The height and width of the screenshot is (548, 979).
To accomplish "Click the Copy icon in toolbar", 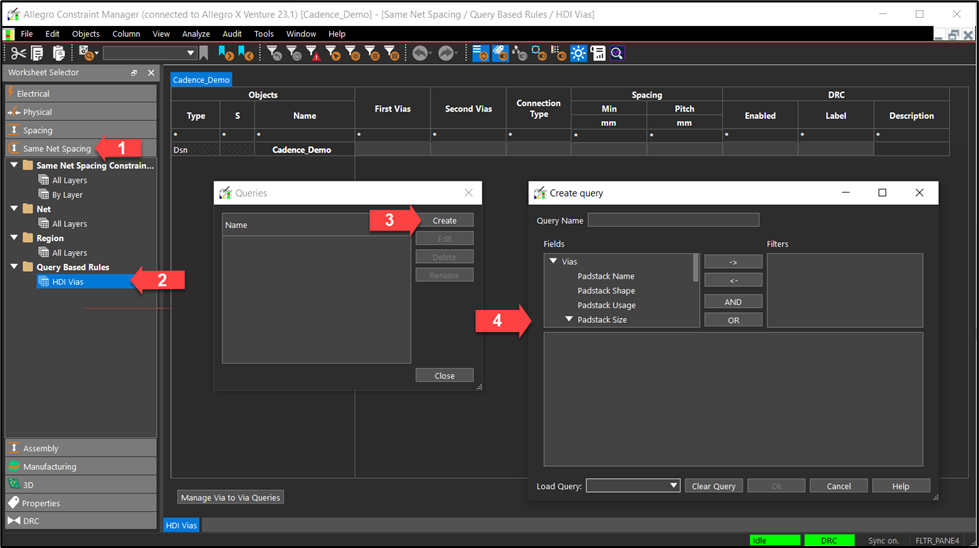I will tap(37, 54).
